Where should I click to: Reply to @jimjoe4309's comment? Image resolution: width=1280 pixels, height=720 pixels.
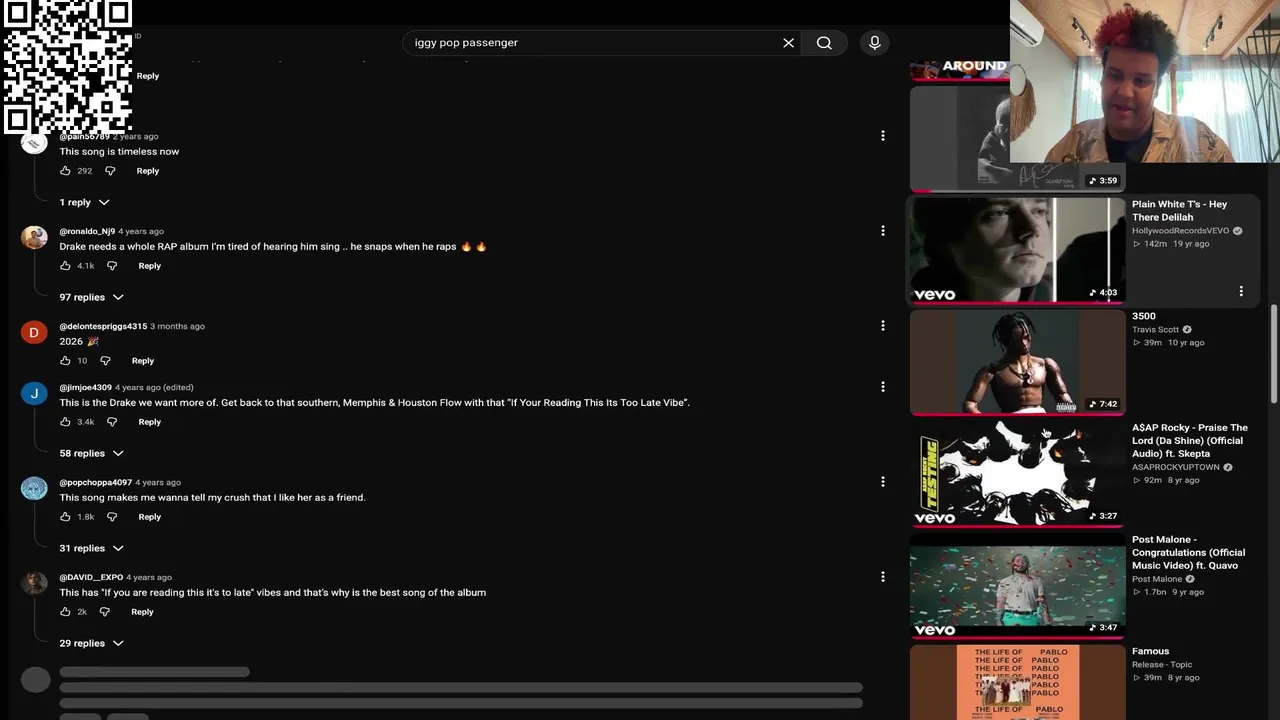tap(150, 422)
